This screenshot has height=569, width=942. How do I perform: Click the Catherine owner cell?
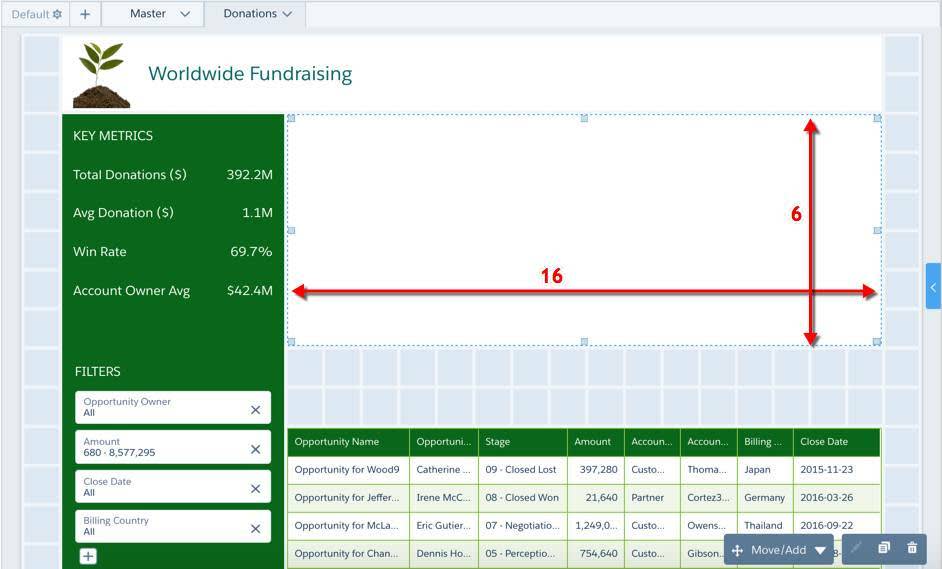click(444, 470)
